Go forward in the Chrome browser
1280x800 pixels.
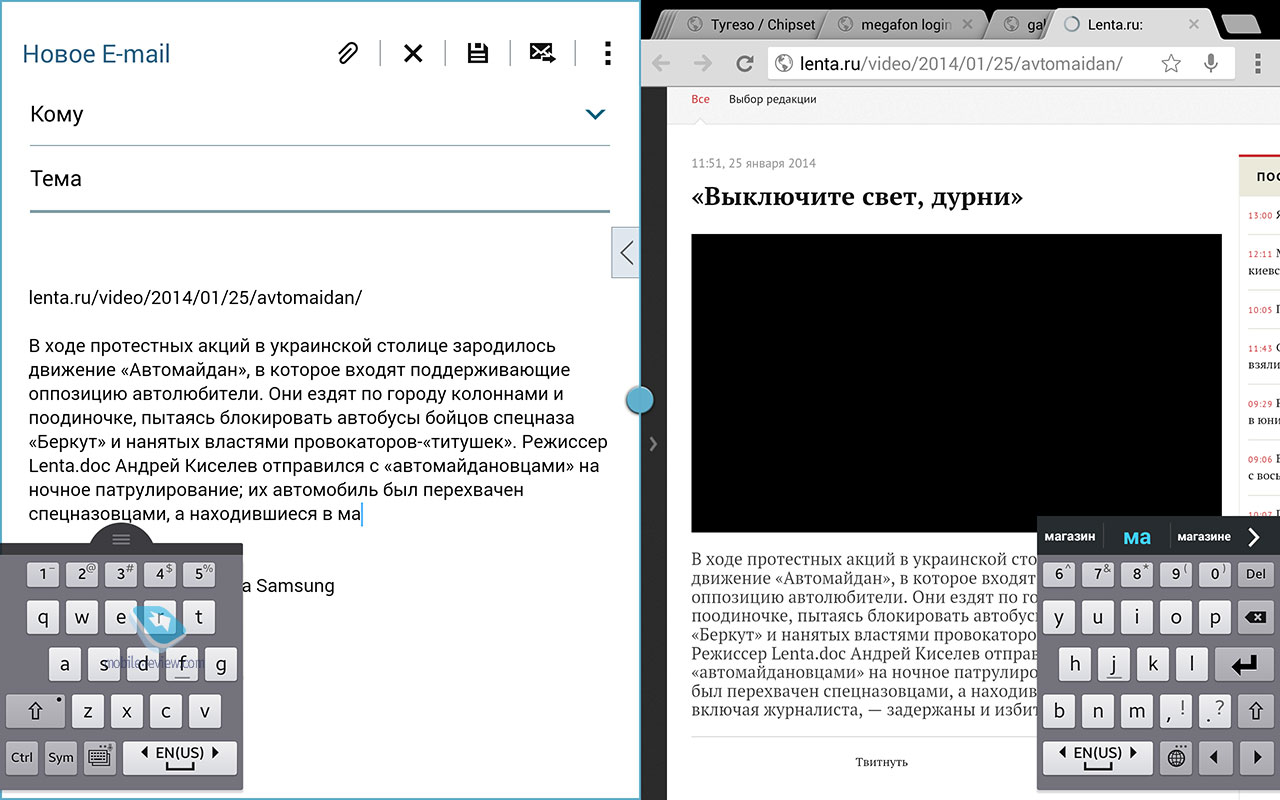(702, 64)
